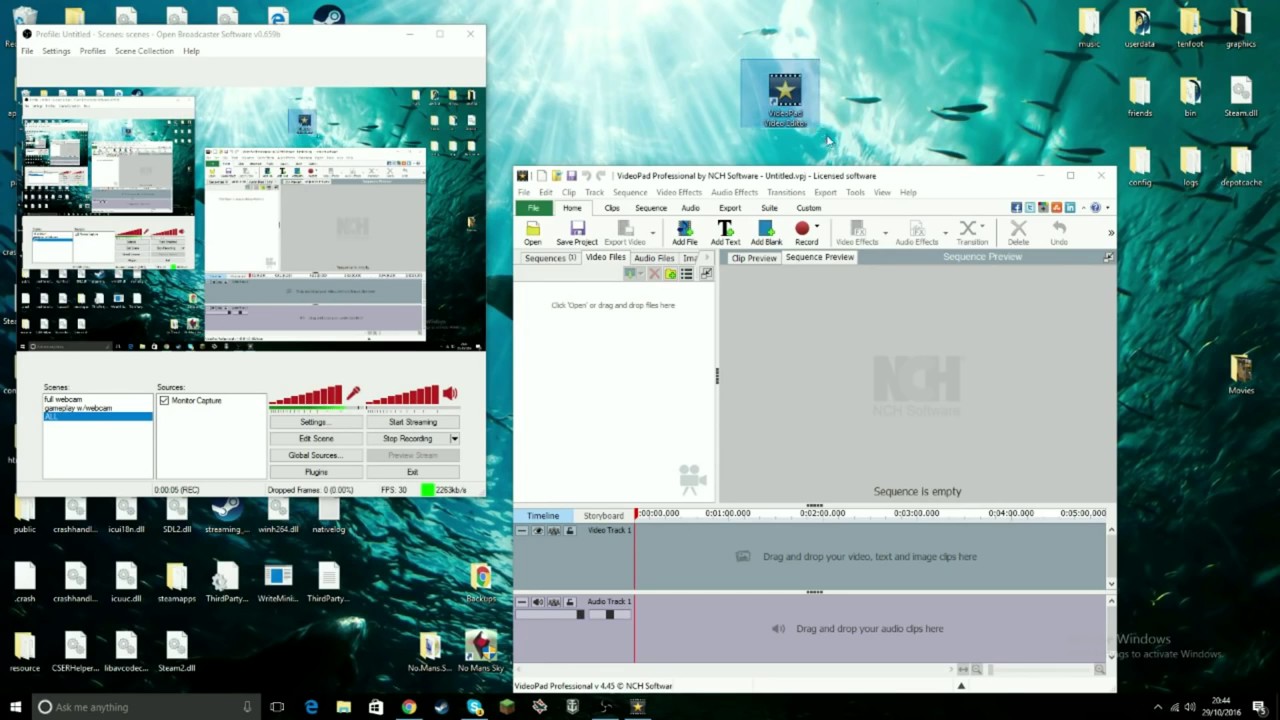Toggle Video Track 1 visibility eye
This screenshot has height=720, width=1280.
538,531
